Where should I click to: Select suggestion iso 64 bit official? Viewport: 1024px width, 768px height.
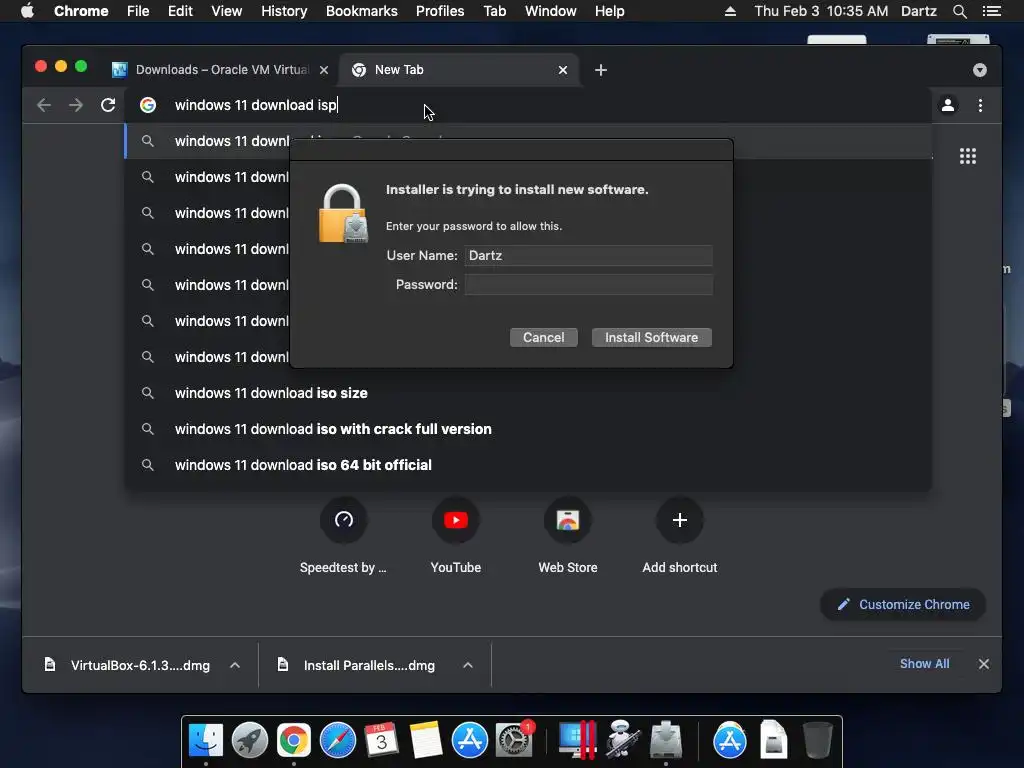tap(303, 465)
